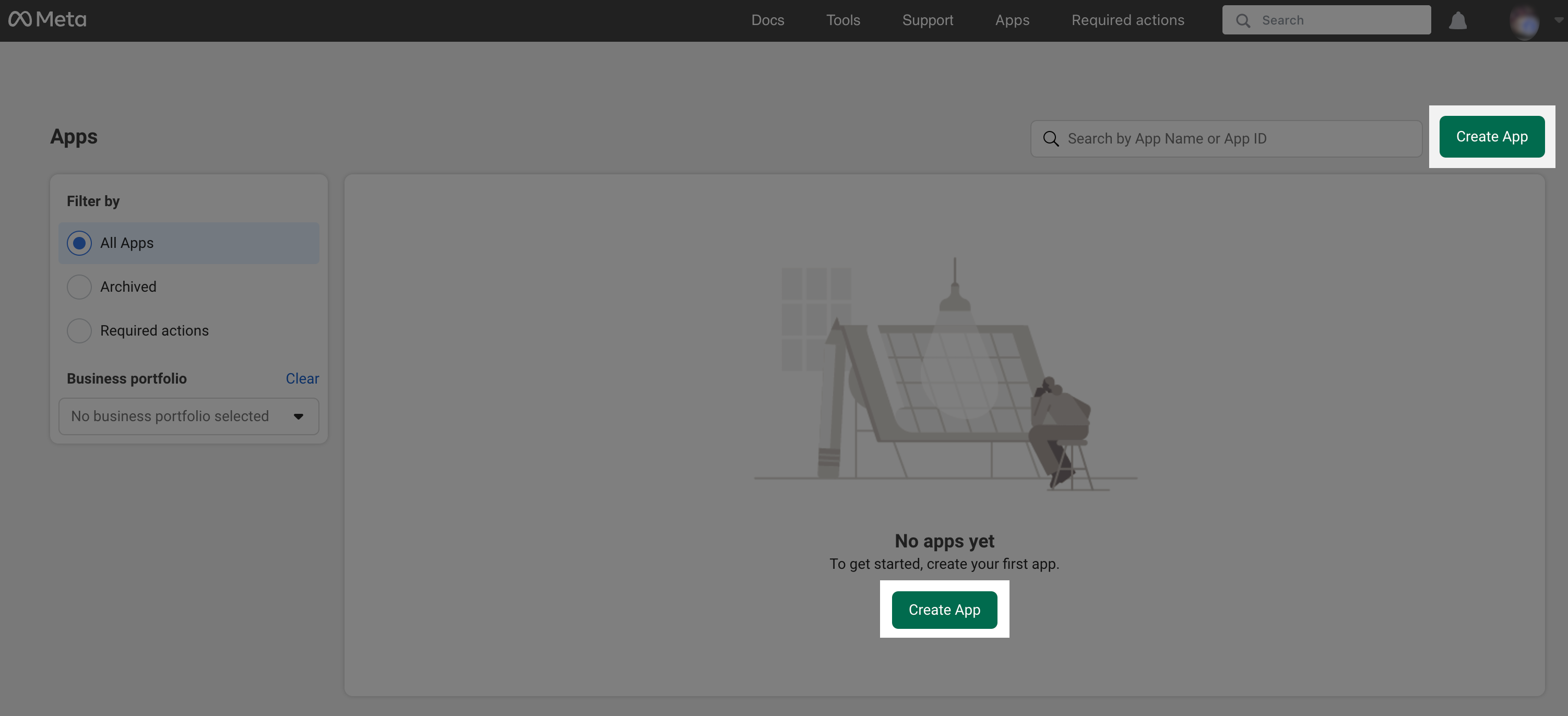Viewport: 1568px width, 716px height.
Task: Click the user profile avatar
Action: click(x=1524, y=22)
